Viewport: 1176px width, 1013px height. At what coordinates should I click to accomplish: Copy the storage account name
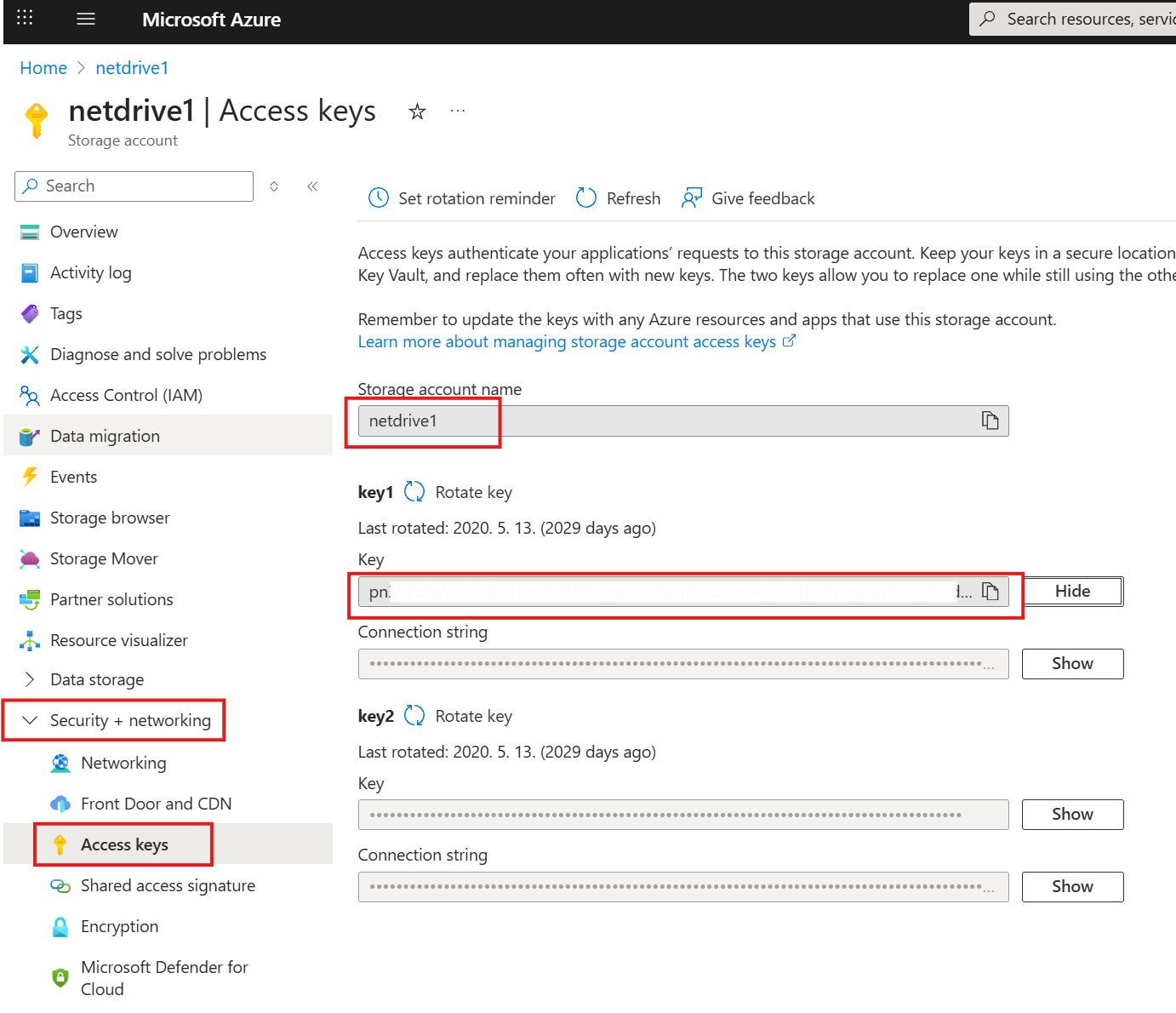click(990, 420)
